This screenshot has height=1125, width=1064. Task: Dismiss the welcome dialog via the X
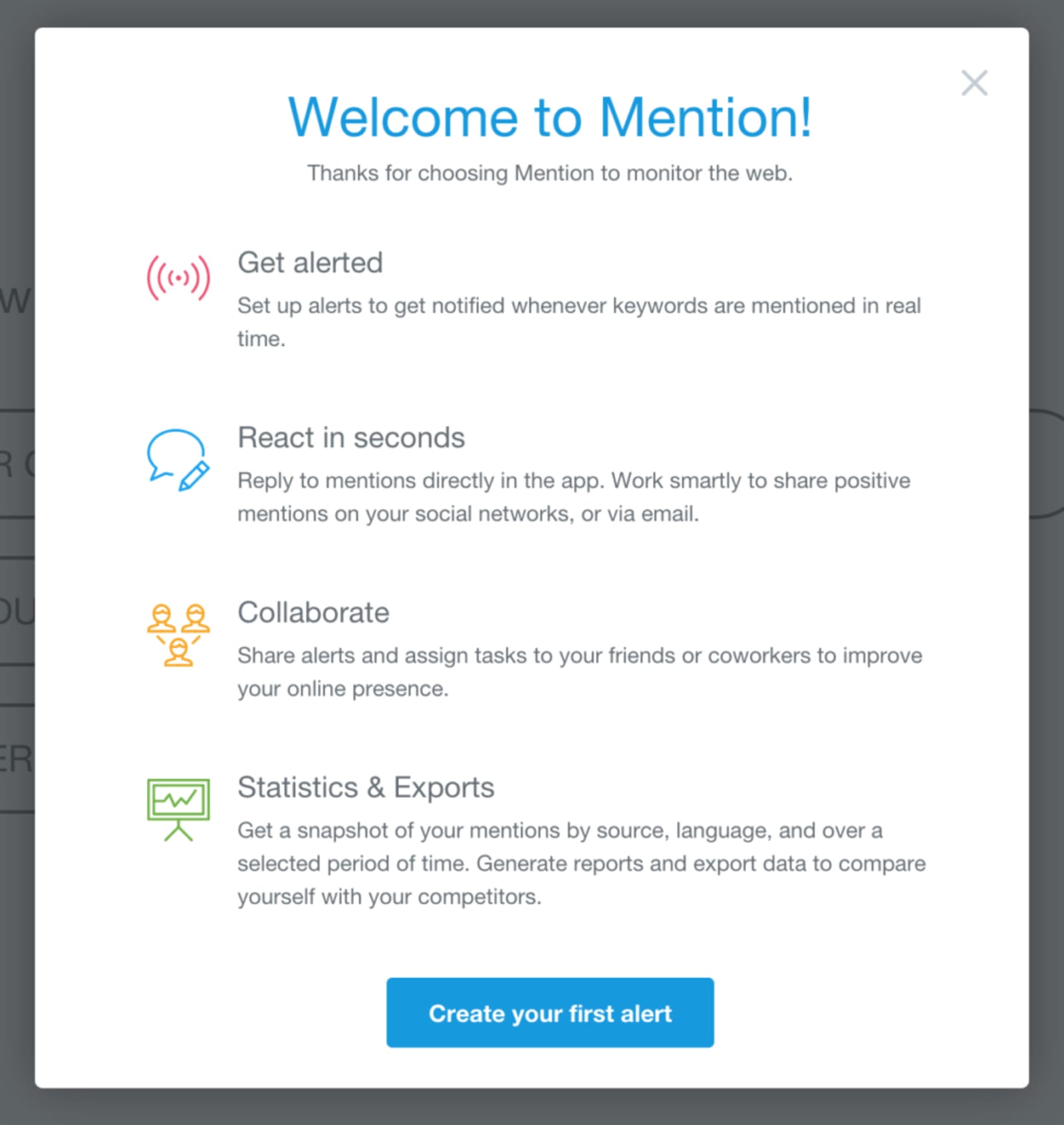pos(974,83)
